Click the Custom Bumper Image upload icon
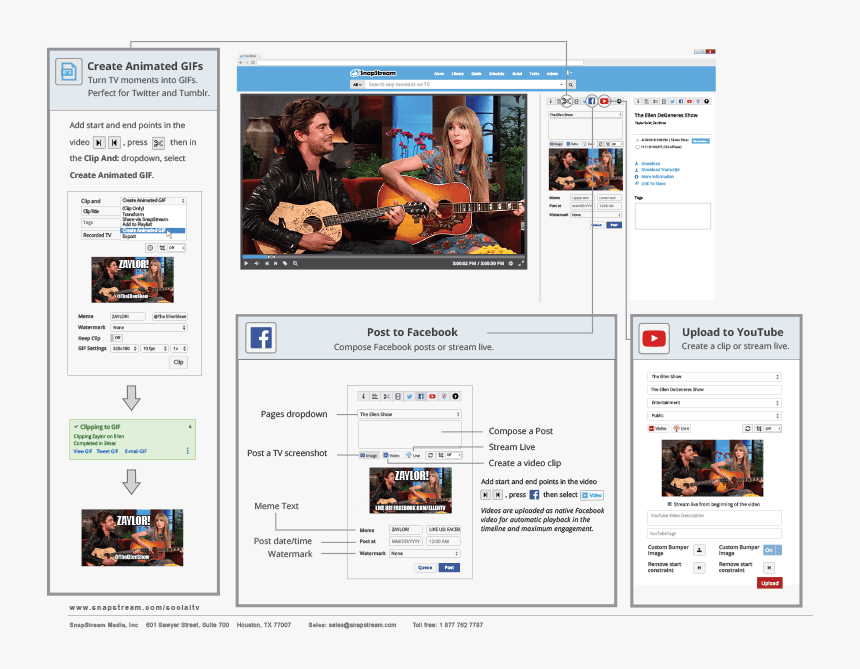Screen dimensions: 860x669 point(699,550)
